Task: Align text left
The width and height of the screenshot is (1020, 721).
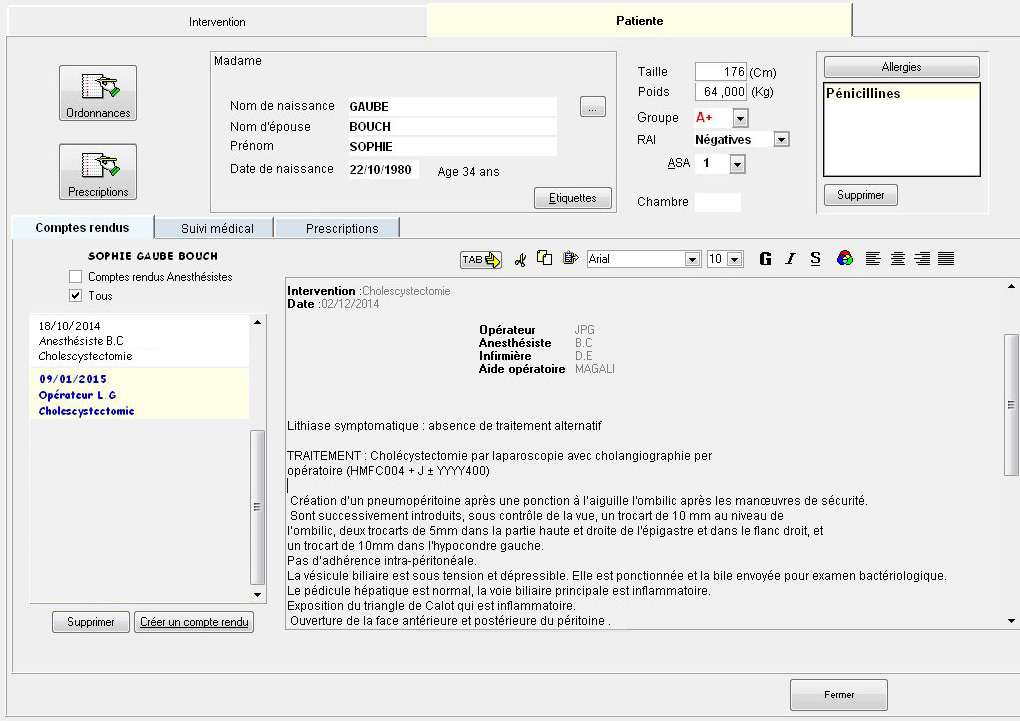Action: (x=873, y=259)
